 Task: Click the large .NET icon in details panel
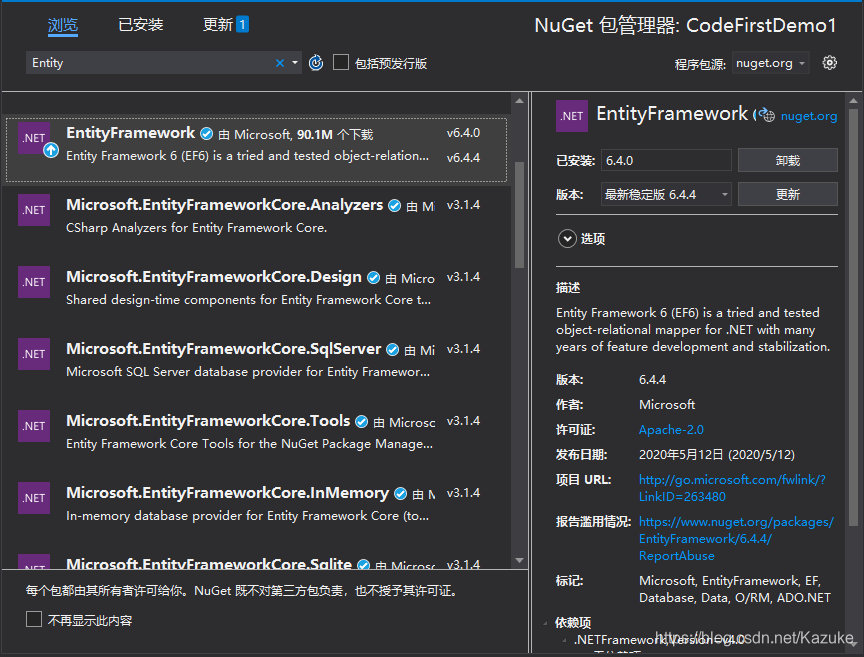(572, 116)
